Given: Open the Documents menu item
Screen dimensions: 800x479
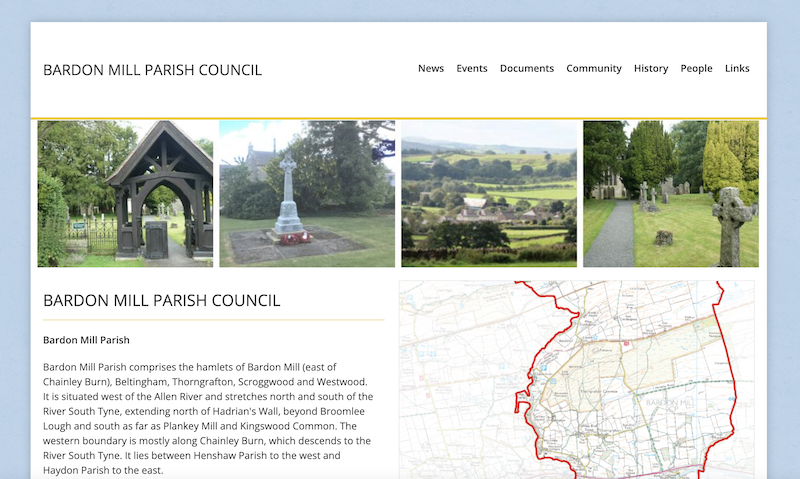Looking at the screenshot, I should [526, 69].
